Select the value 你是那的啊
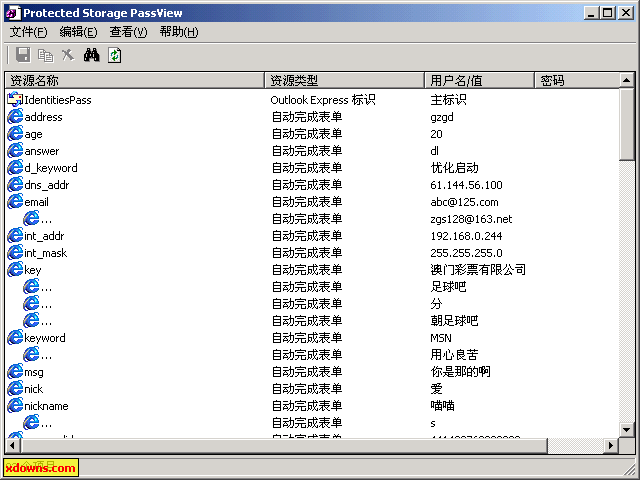This screenshot has height=480, width=640. click(x=460, y=372)
